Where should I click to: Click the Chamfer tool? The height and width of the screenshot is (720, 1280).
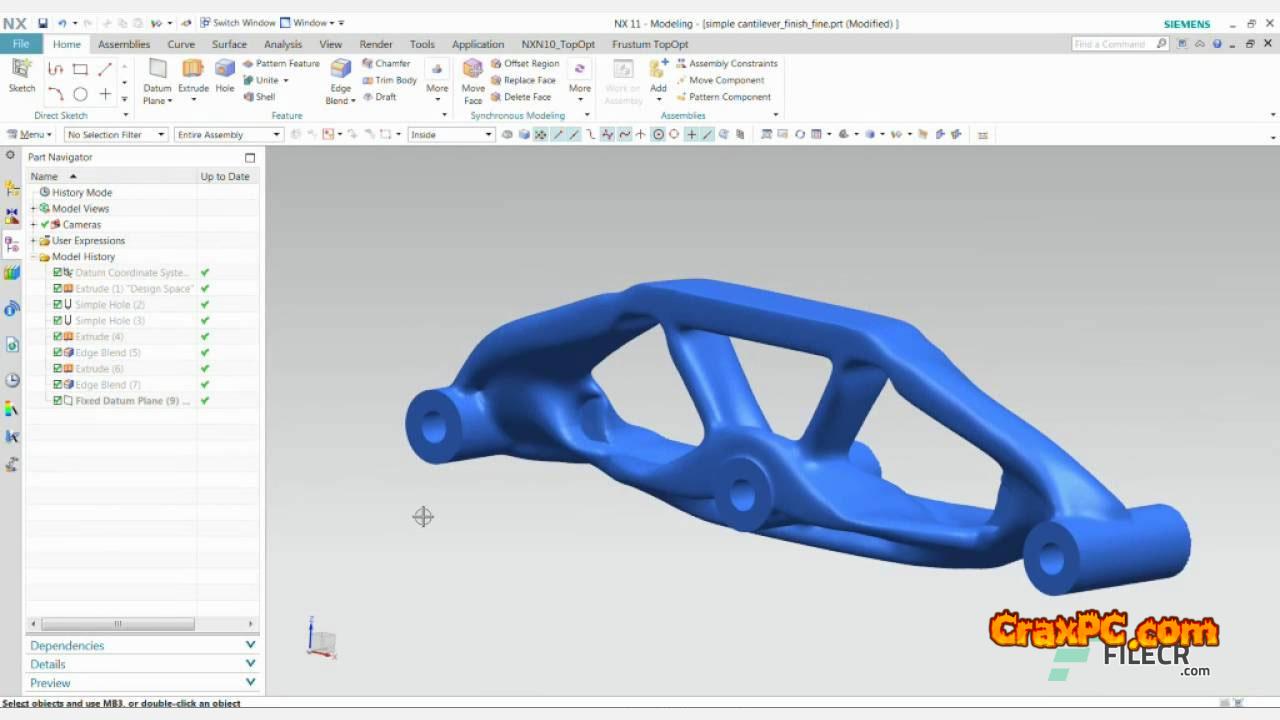pyautogui.click(x=386, y=63)
